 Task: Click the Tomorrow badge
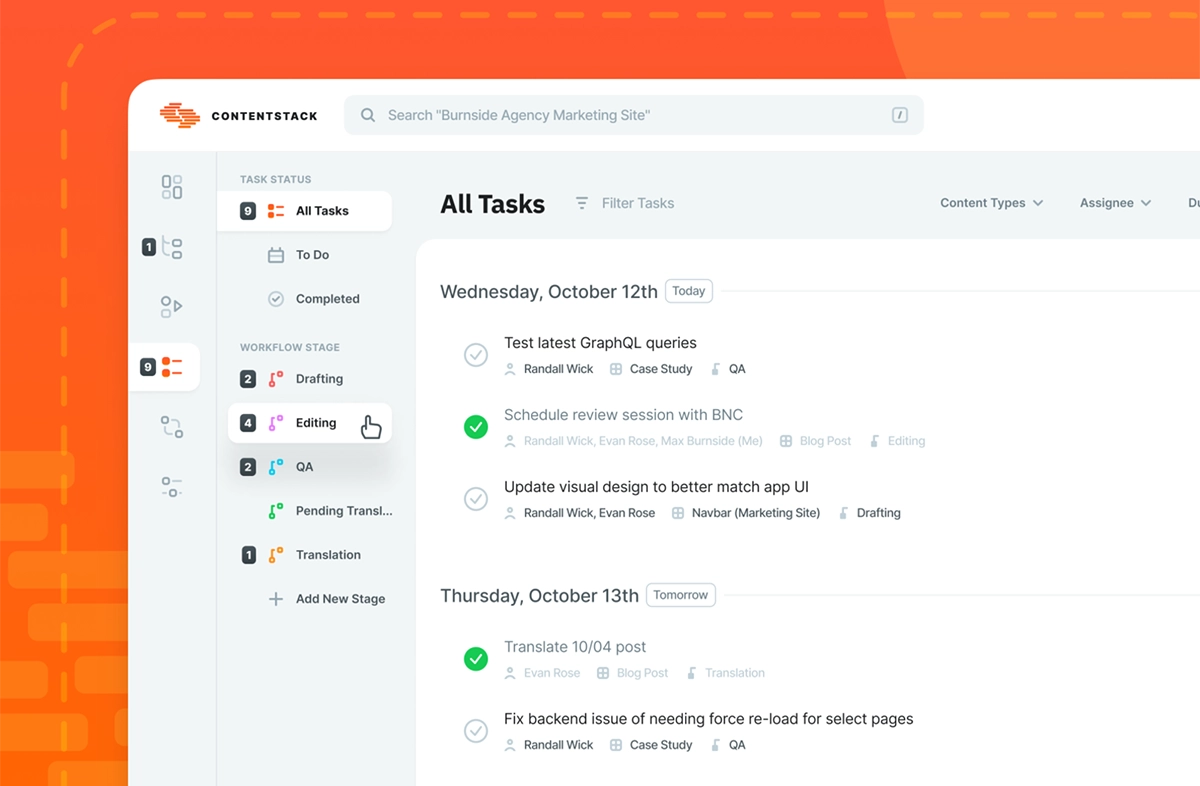pyautogui.click(x=680, y=595)
